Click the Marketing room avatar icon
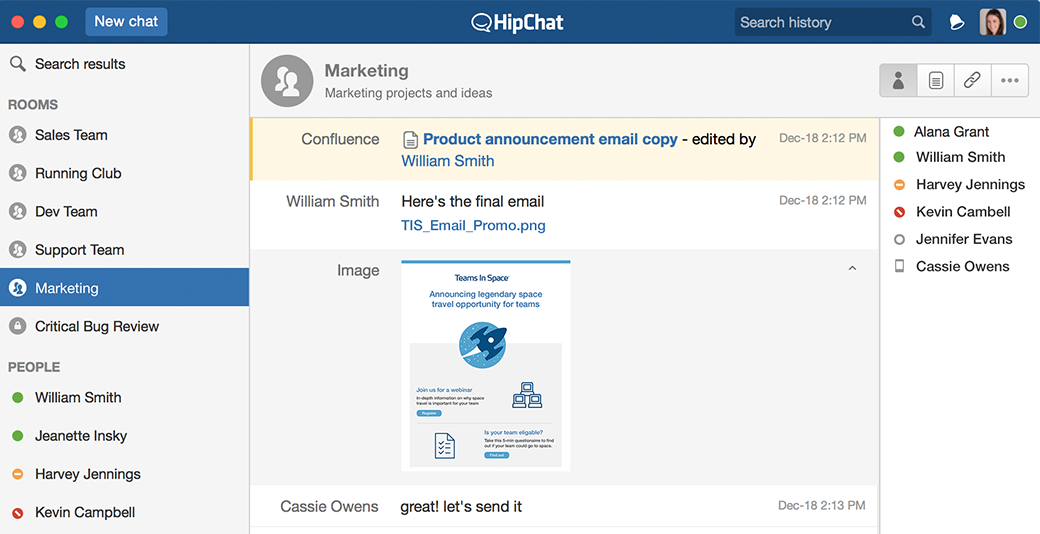 pyautogui.click(x=287, y=81)
